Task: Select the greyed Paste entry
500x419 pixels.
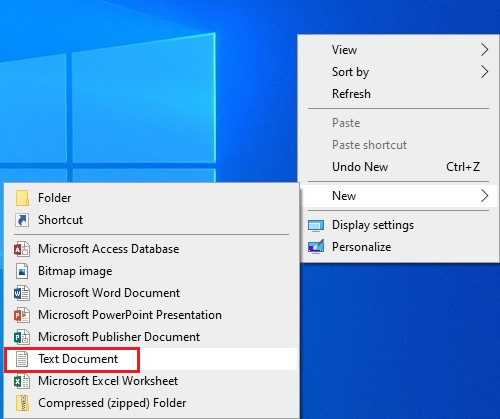Action: coord(399,123)
